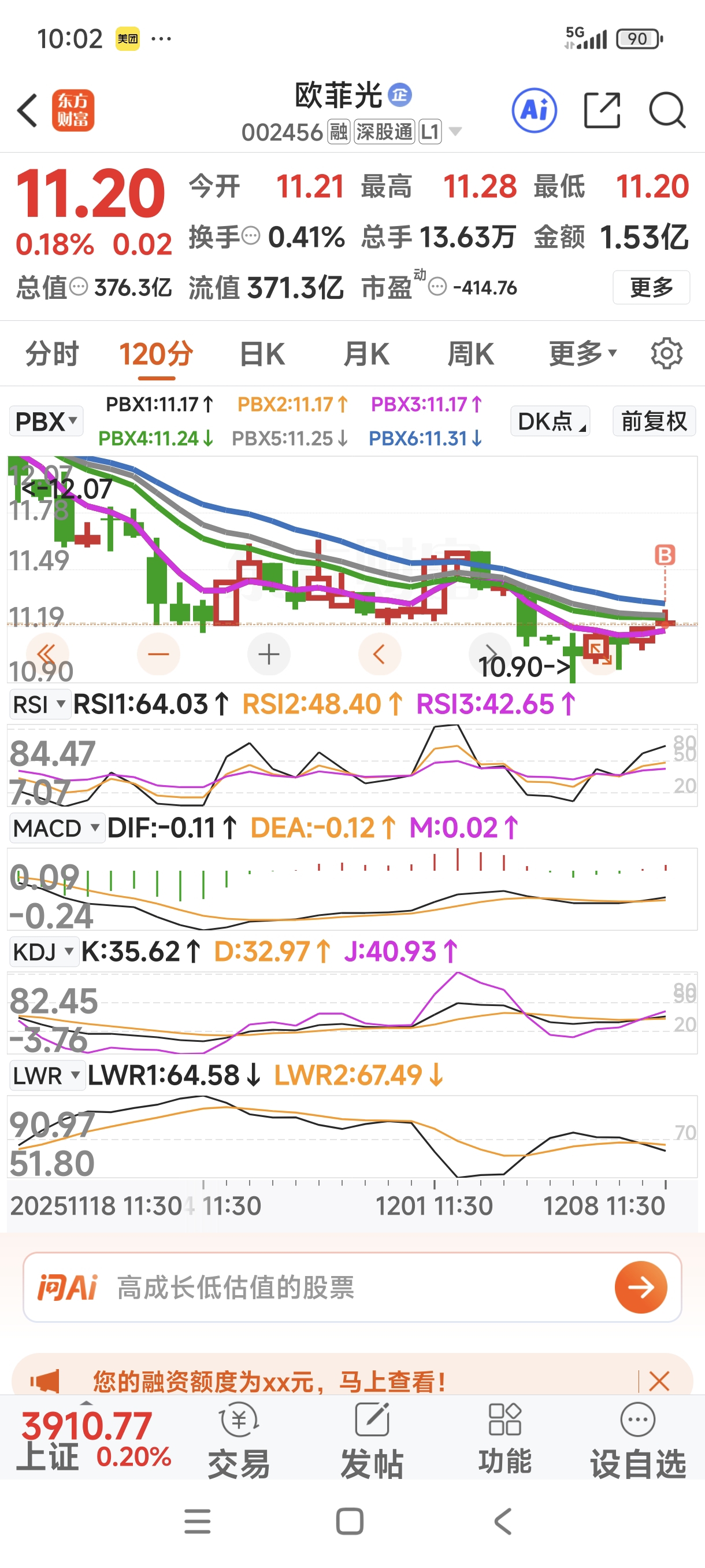The height and width of the screenshot is (1568, 705).
Task: Tap the B buy marker on chart
Action: point(664,555)
